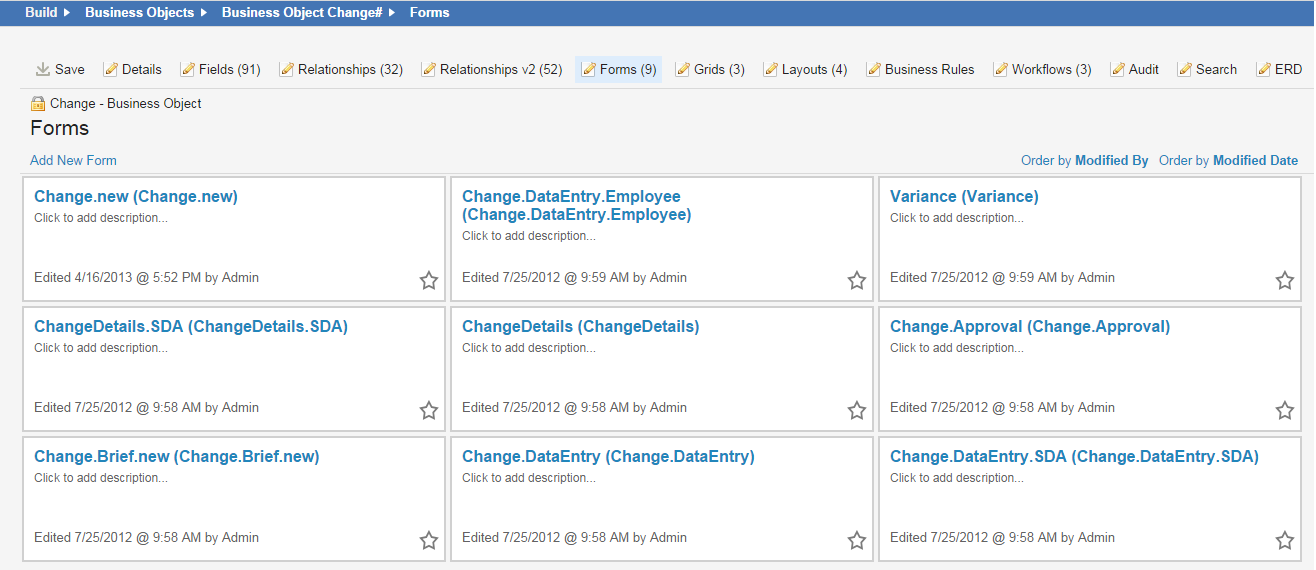Favorite the Change.Approval form with star

1285,411
